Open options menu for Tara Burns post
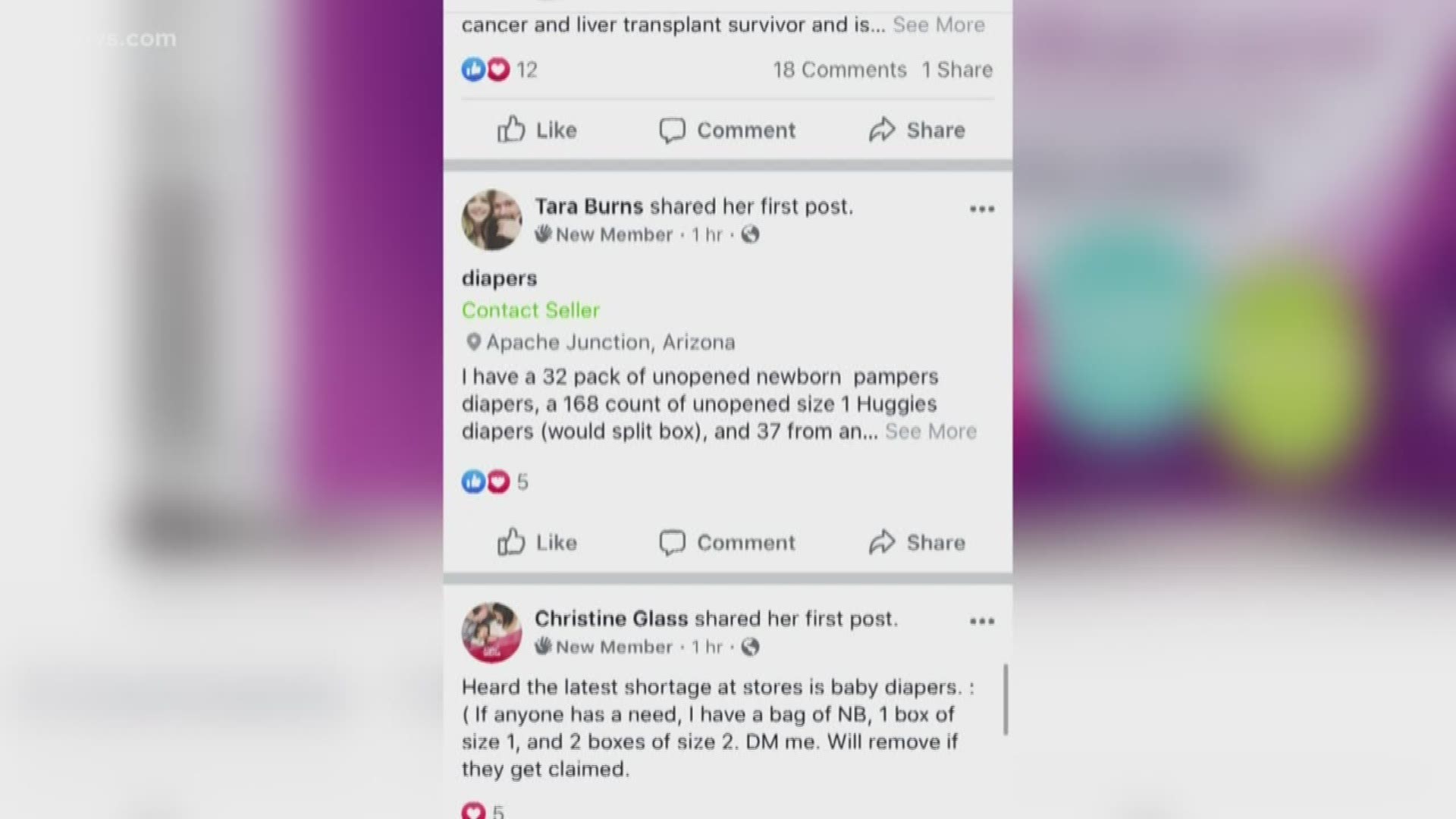This screenshot has width=1456, height=819. point(981,209)
